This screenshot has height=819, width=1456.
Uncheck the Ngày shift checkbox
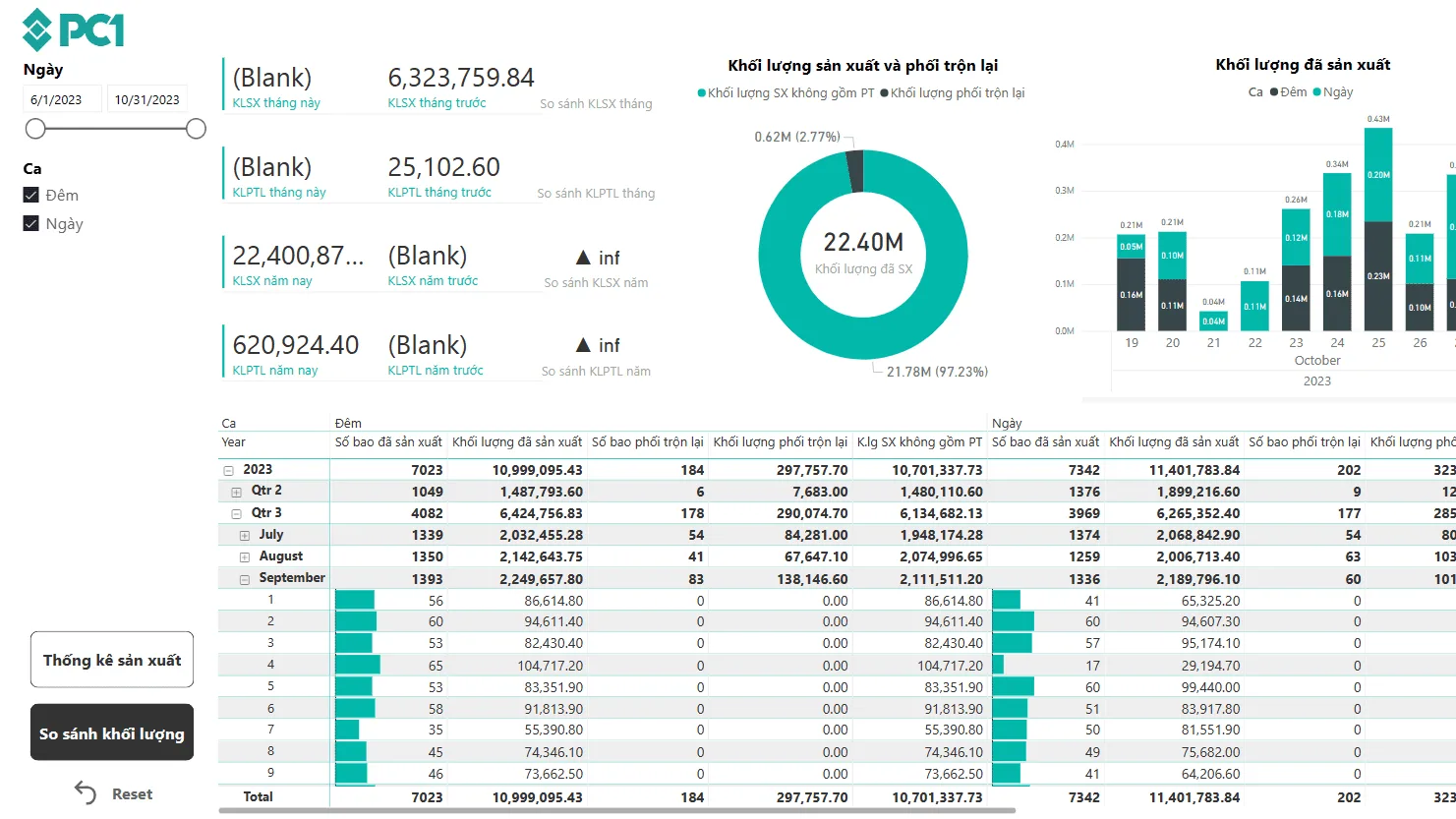tap(31, 223)
